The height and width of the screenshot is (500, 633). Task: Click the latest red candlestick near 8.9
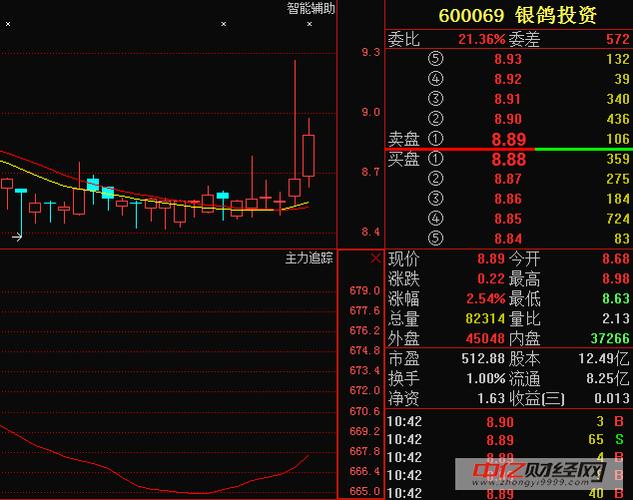(x=309, y=155)
